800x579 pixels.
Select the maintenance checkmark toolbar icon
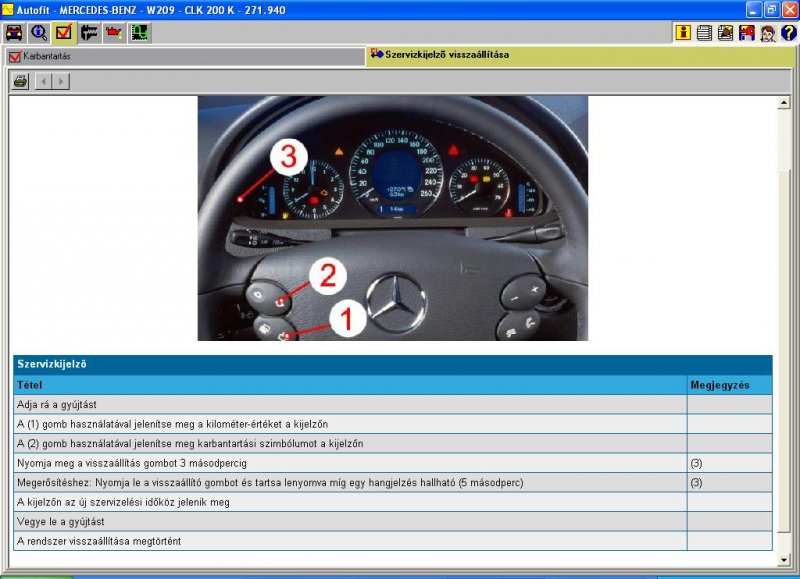pyautogui.click(x=64, y=33)
